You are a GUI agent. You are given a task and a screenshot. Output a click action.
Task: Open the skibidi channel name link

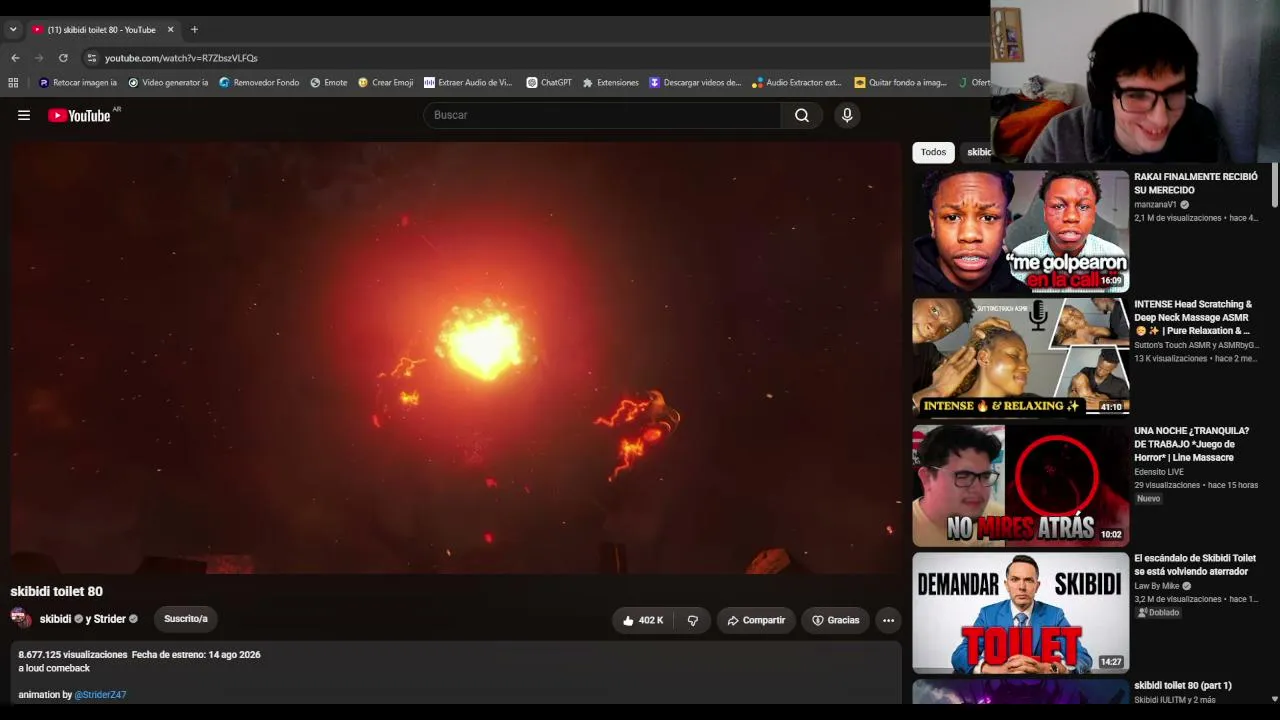(x=56, y=619)
